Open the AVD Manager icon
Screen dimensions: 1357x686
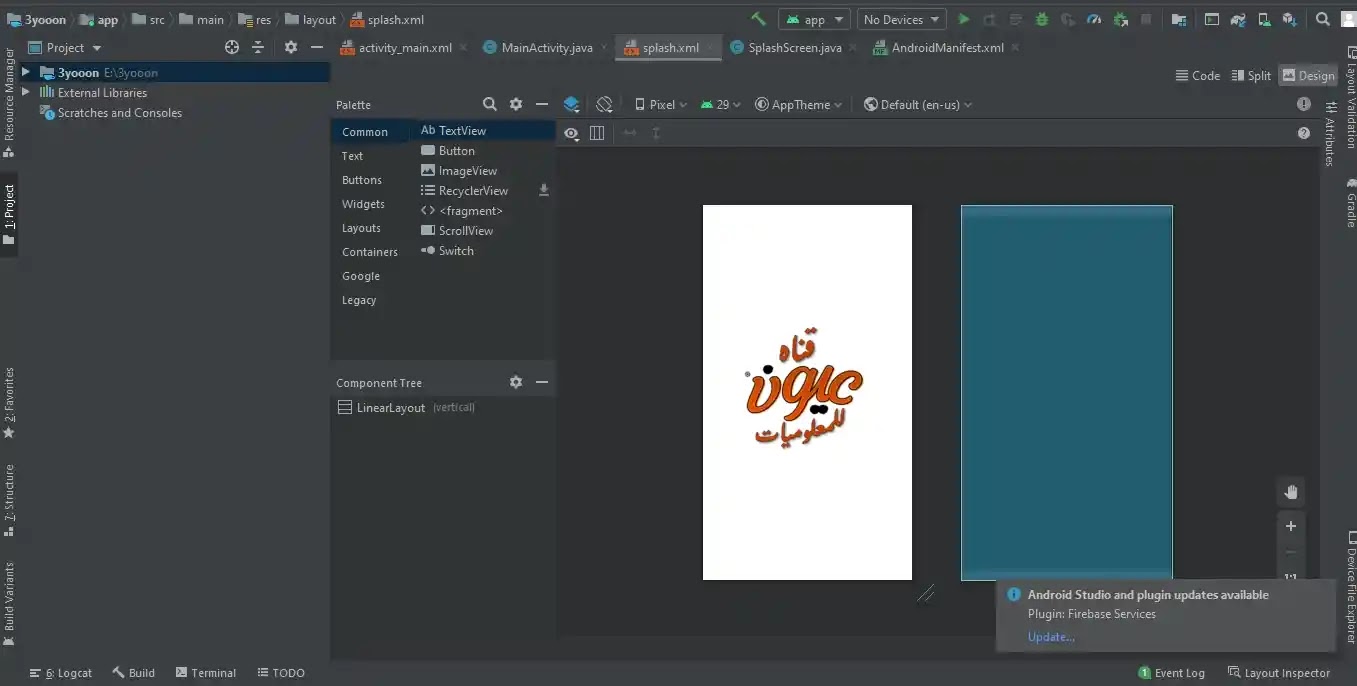pyautogui.click(x=1264, y=19)
